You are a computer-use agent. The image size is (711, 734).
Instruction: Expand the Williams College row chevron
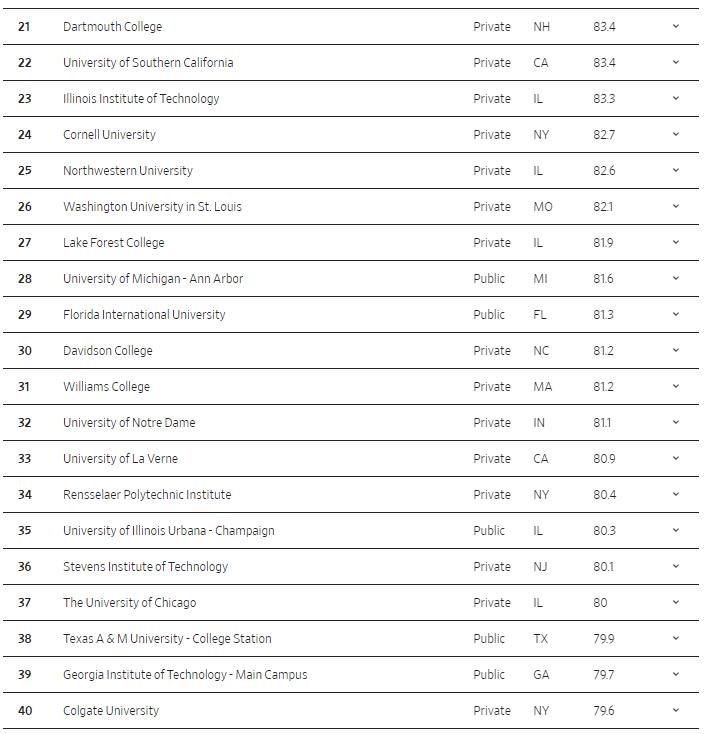676,386
